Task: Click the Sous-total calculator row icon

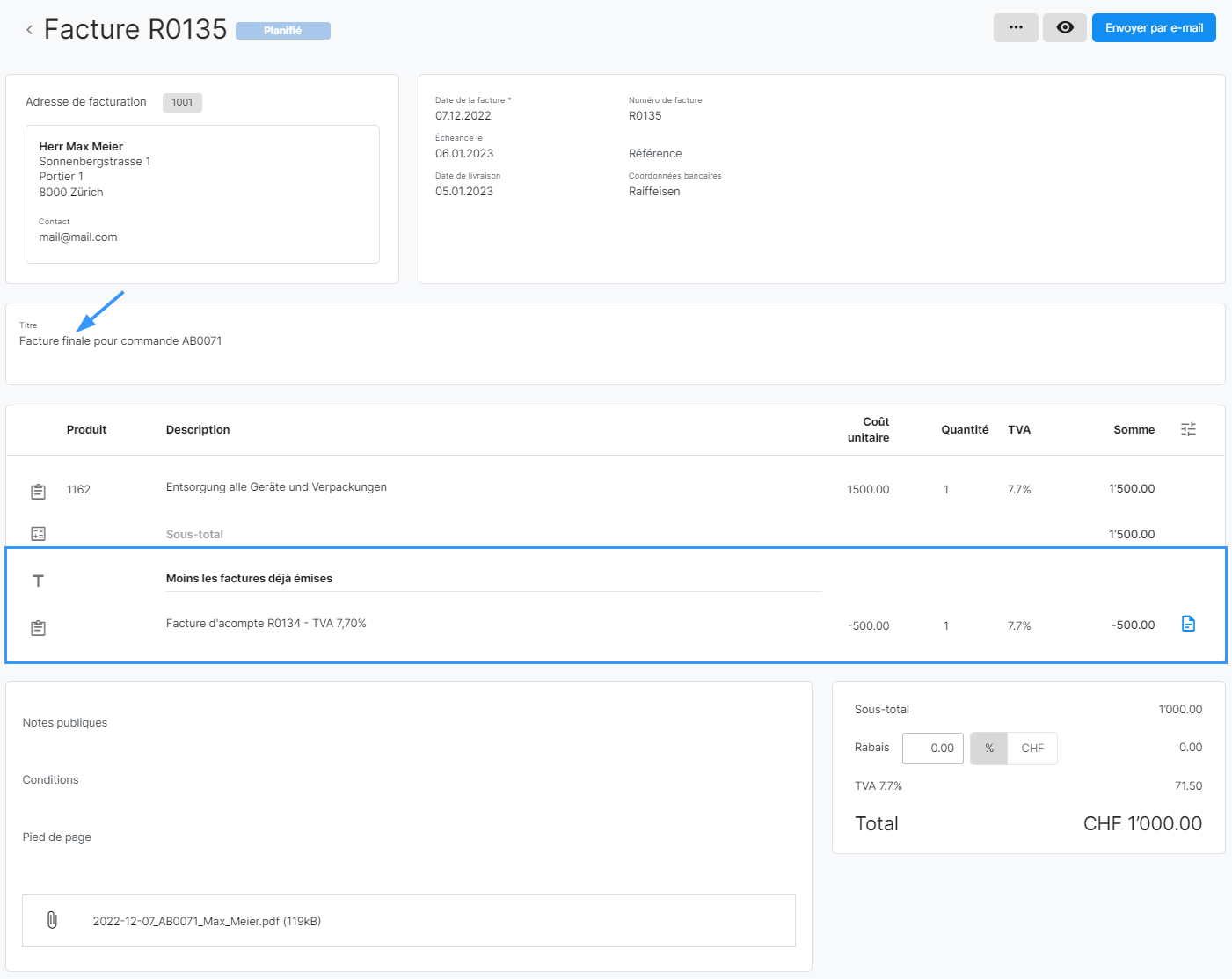Action: click(x=38, y=534)
